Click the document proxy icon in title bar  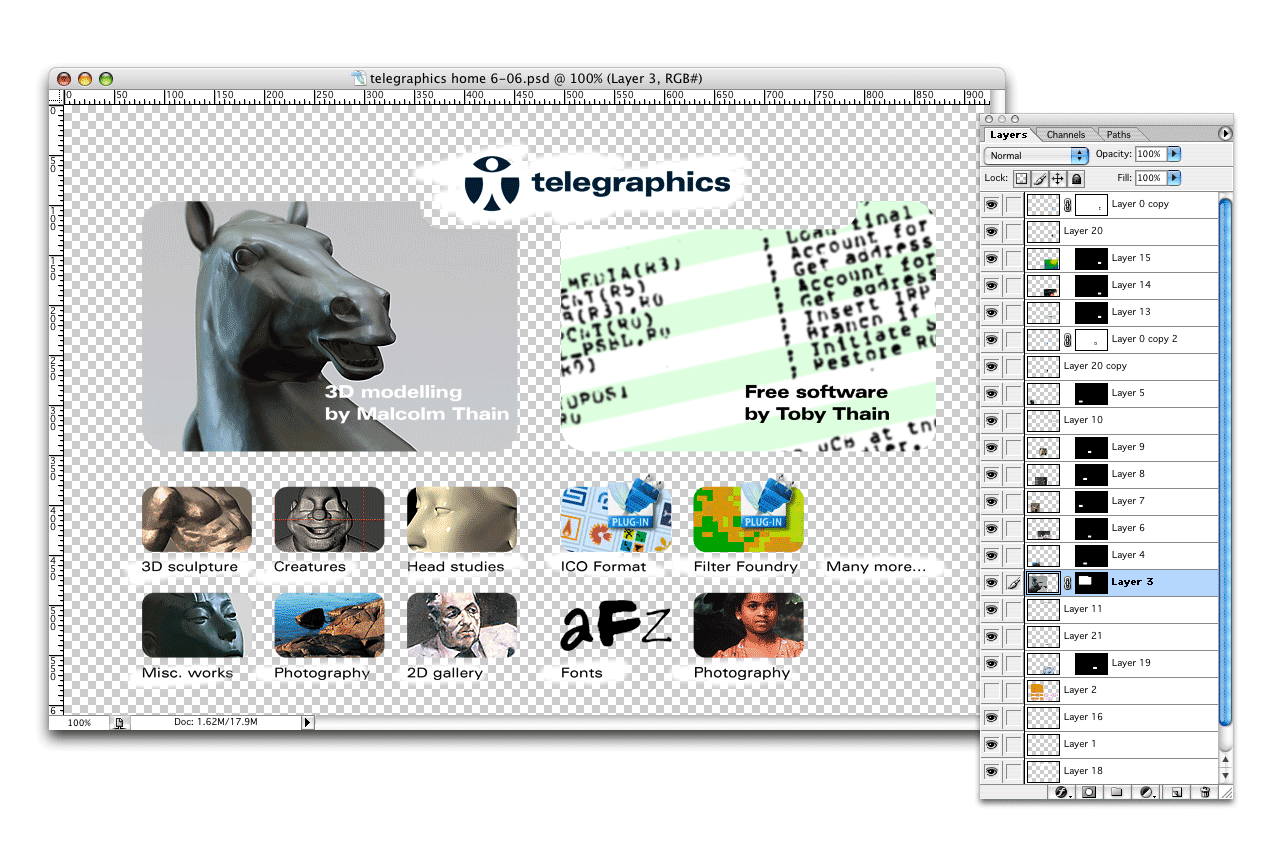click(x=359, y=77)
